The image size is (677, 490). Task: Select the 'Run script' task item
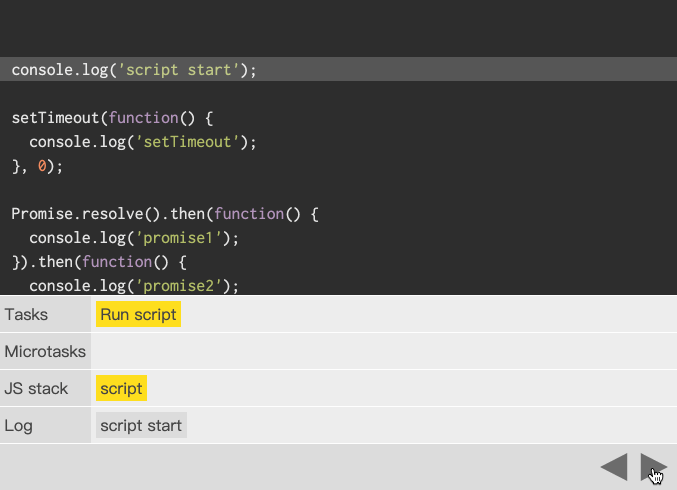[138, 314]
